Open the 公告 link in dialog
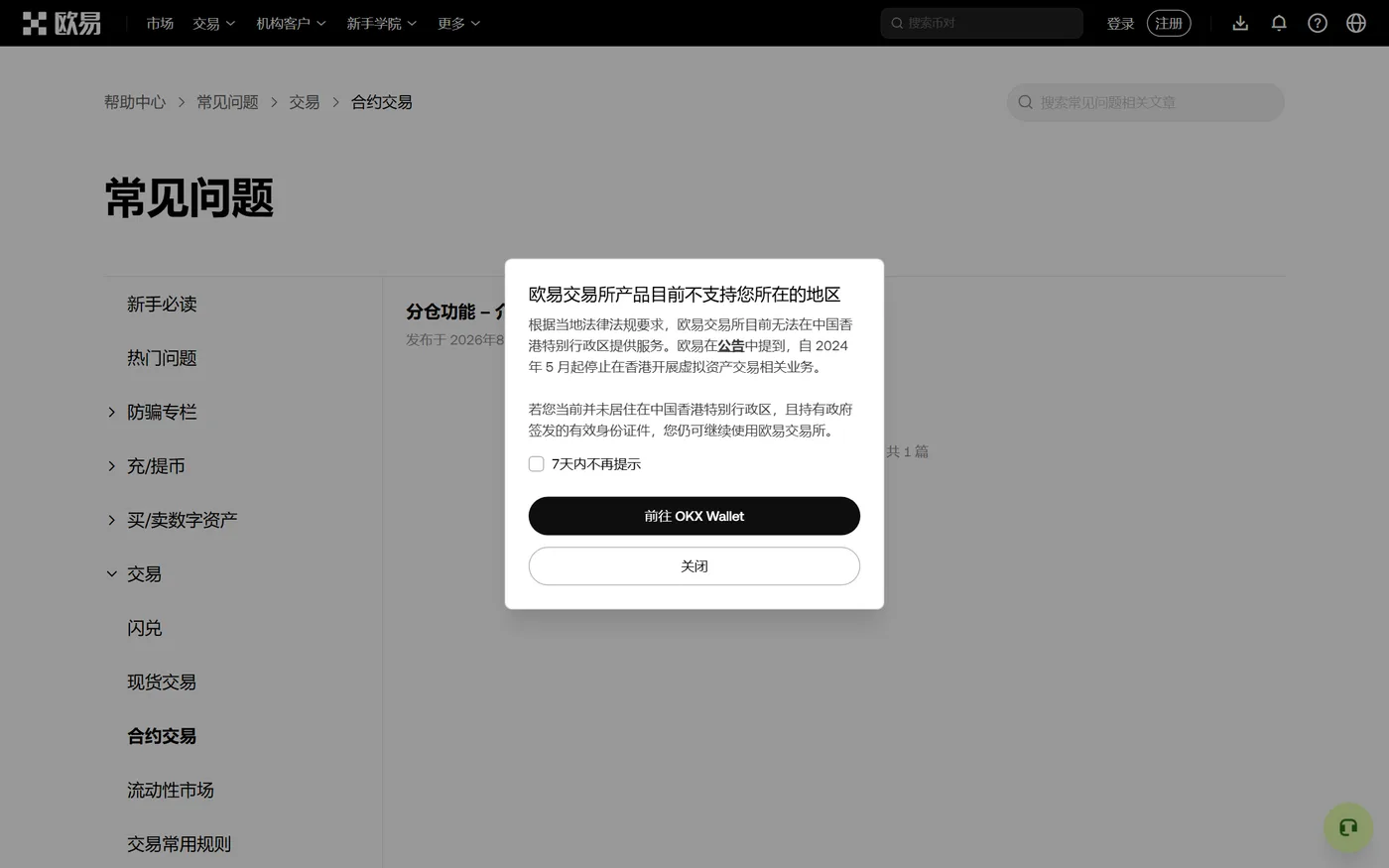 point(731,346)
